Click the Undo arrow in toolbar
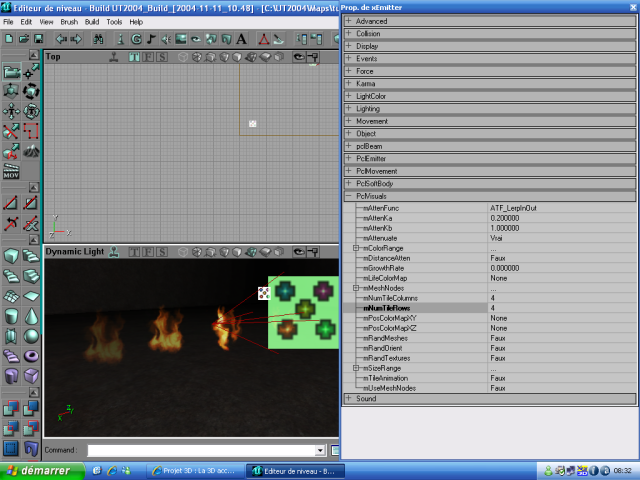This screenshot has width=640, height=480. 60,39
